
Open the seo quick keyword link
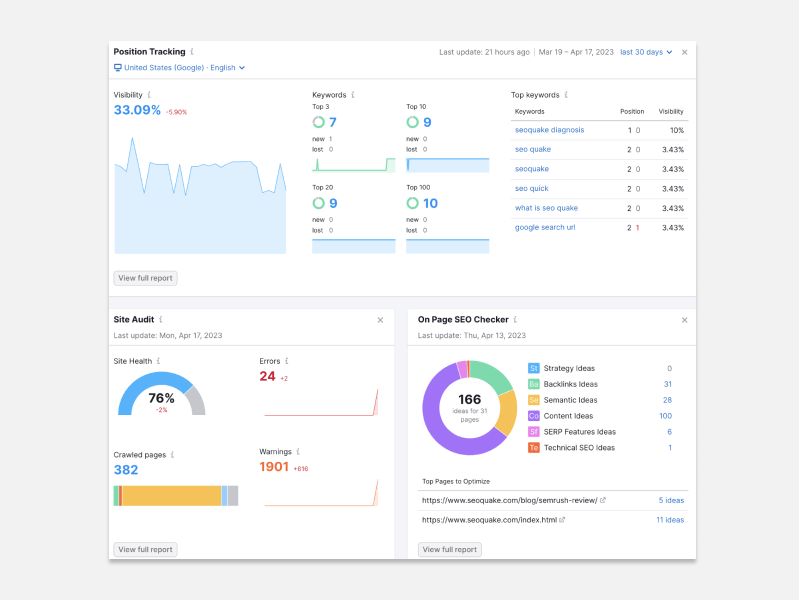(x=531, y=189)
